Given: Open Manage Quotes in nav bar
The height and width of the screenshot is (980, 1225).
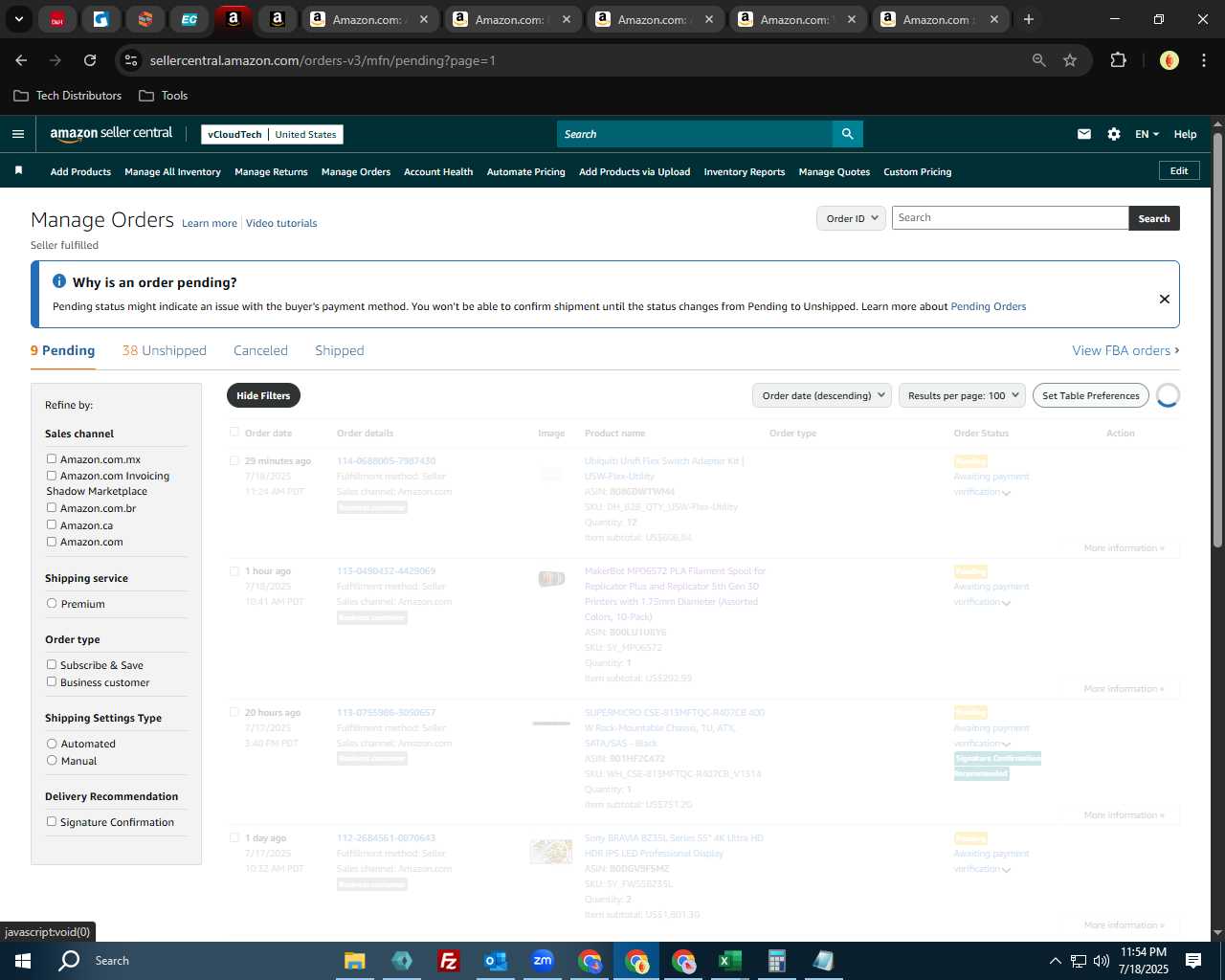Looking at the screenshot, I should (835, 172).
